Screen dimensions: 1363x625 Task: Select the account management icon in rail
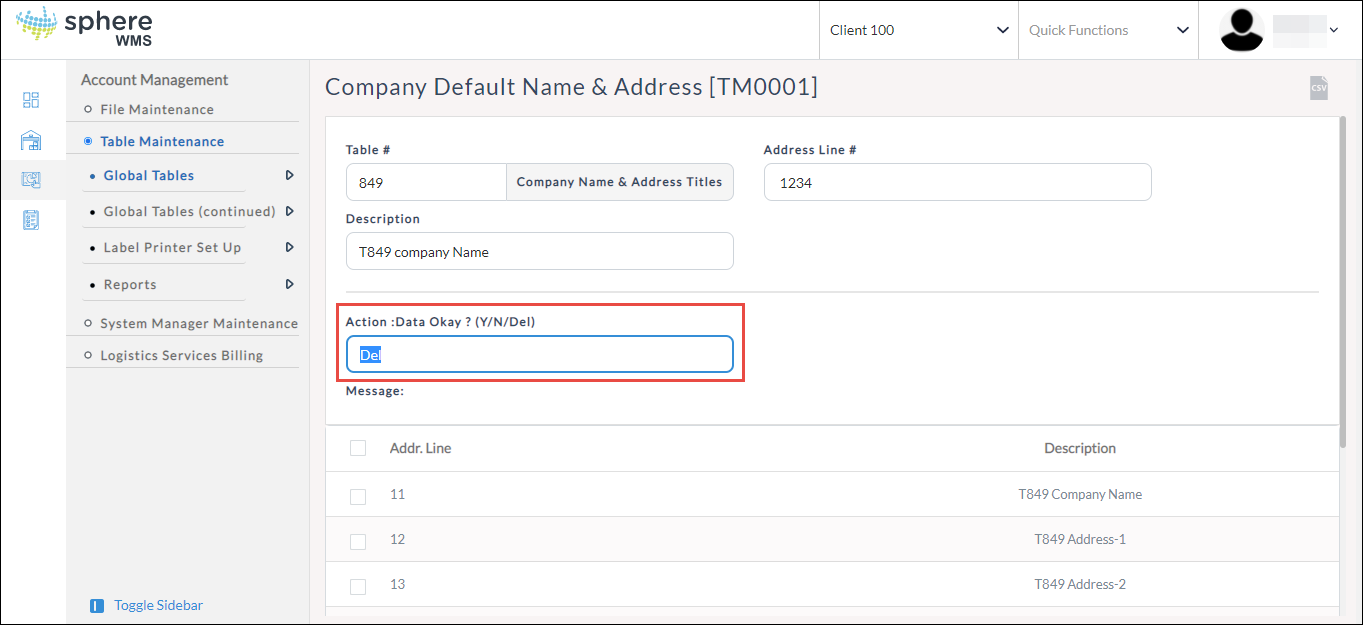31,180
